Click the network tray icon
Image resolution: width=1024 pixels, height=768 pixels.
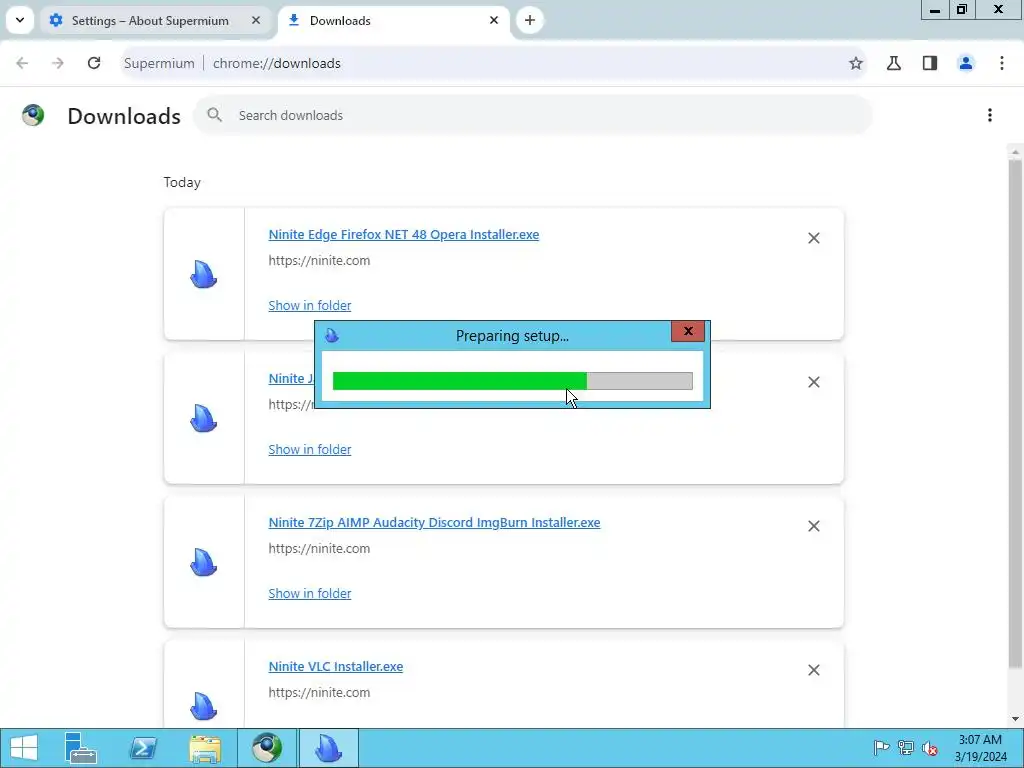pos(906,748)
